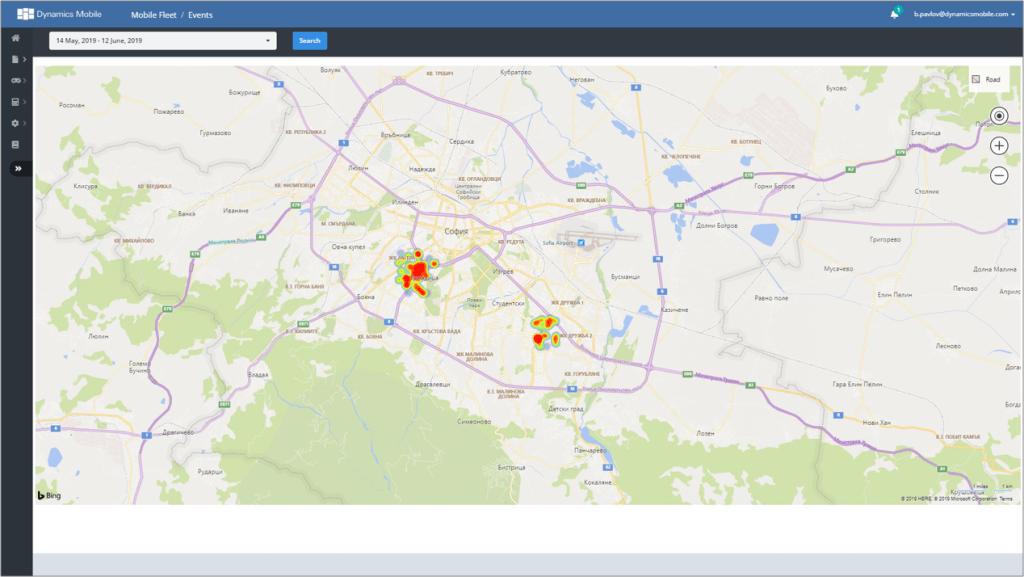The width and height of the screenshot is (1024, 577).
Task: Expand the chain link menu chevron
Action: [25, 80]
